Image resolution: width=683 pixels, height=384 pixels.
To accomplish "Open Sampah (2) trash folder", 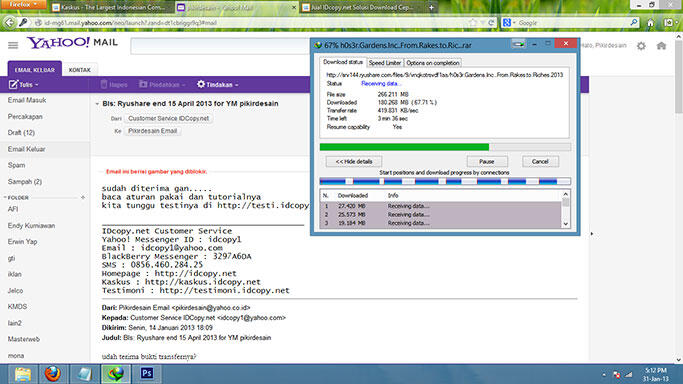I will (25, 182).
